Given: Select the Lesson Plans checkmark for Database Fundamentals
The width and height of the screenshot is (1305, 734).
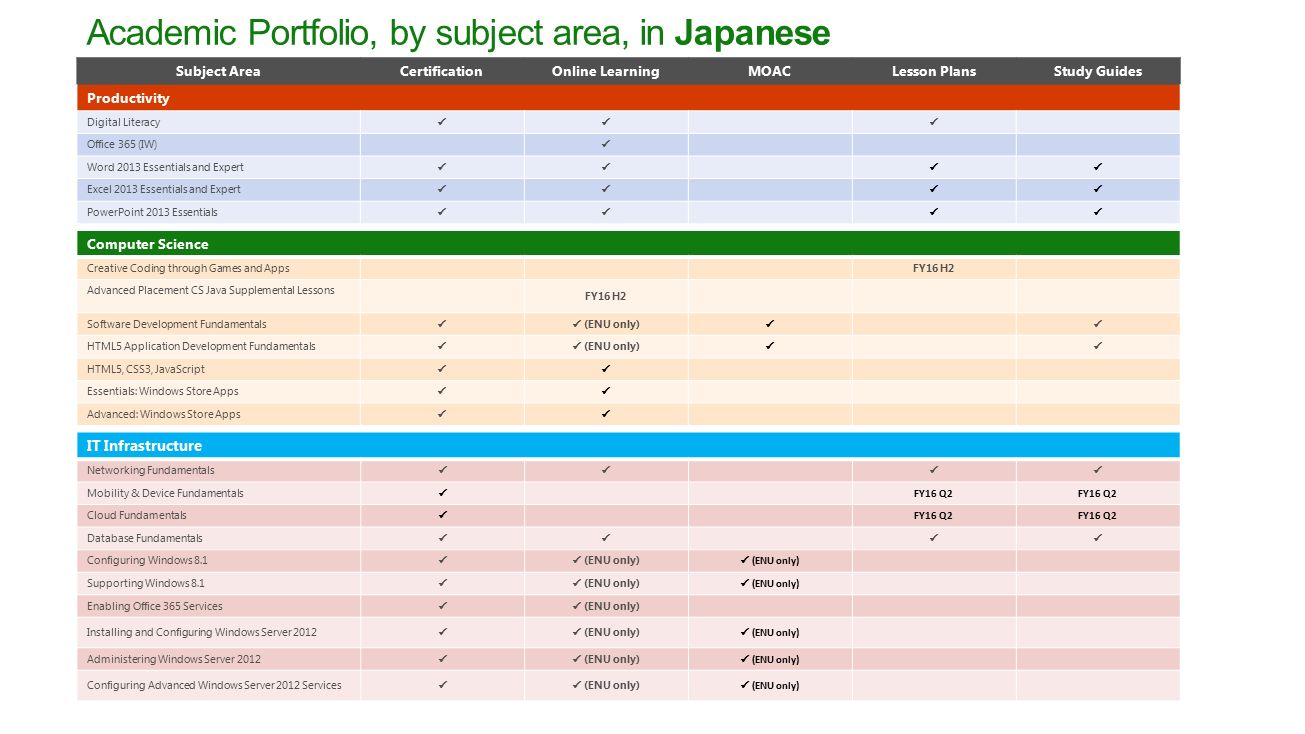Looking at the screenshot, I should pyautogui.click(x=934, y=538).
